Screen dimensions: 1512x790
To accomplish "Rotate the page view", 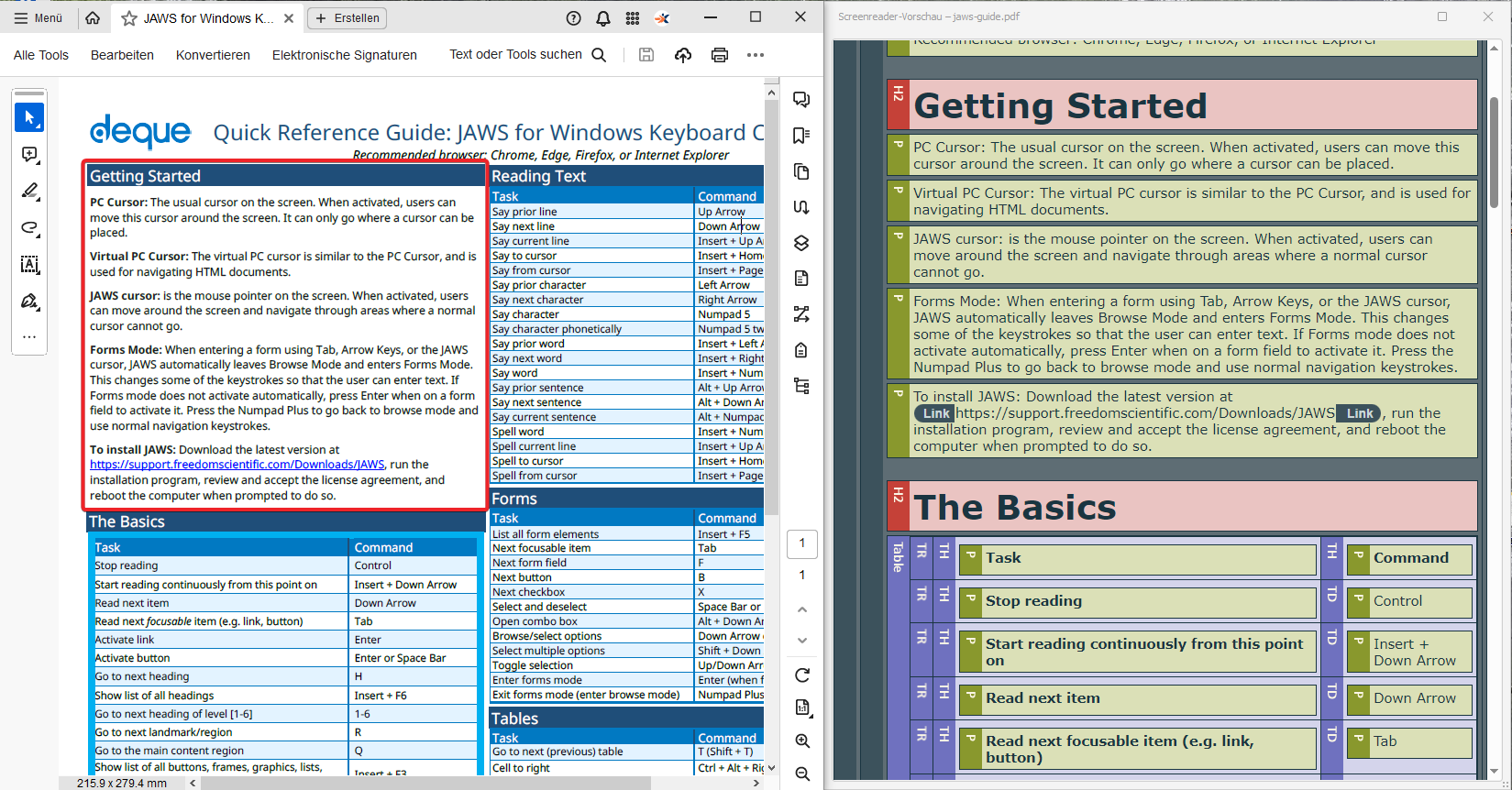I will tap(802, 675).
